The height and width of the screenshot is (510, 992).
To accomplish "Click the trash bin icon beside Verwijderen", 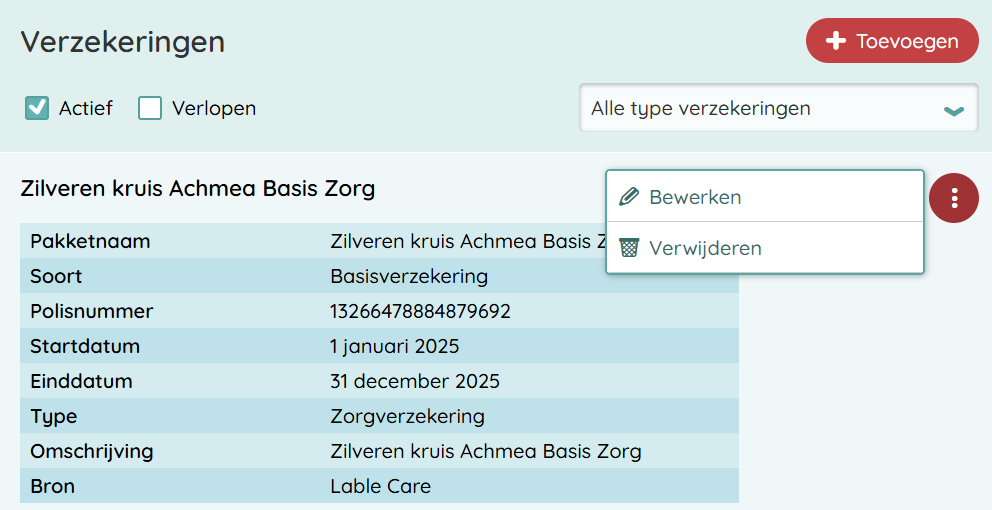I will pyautogui.click(x=629, y=248).
